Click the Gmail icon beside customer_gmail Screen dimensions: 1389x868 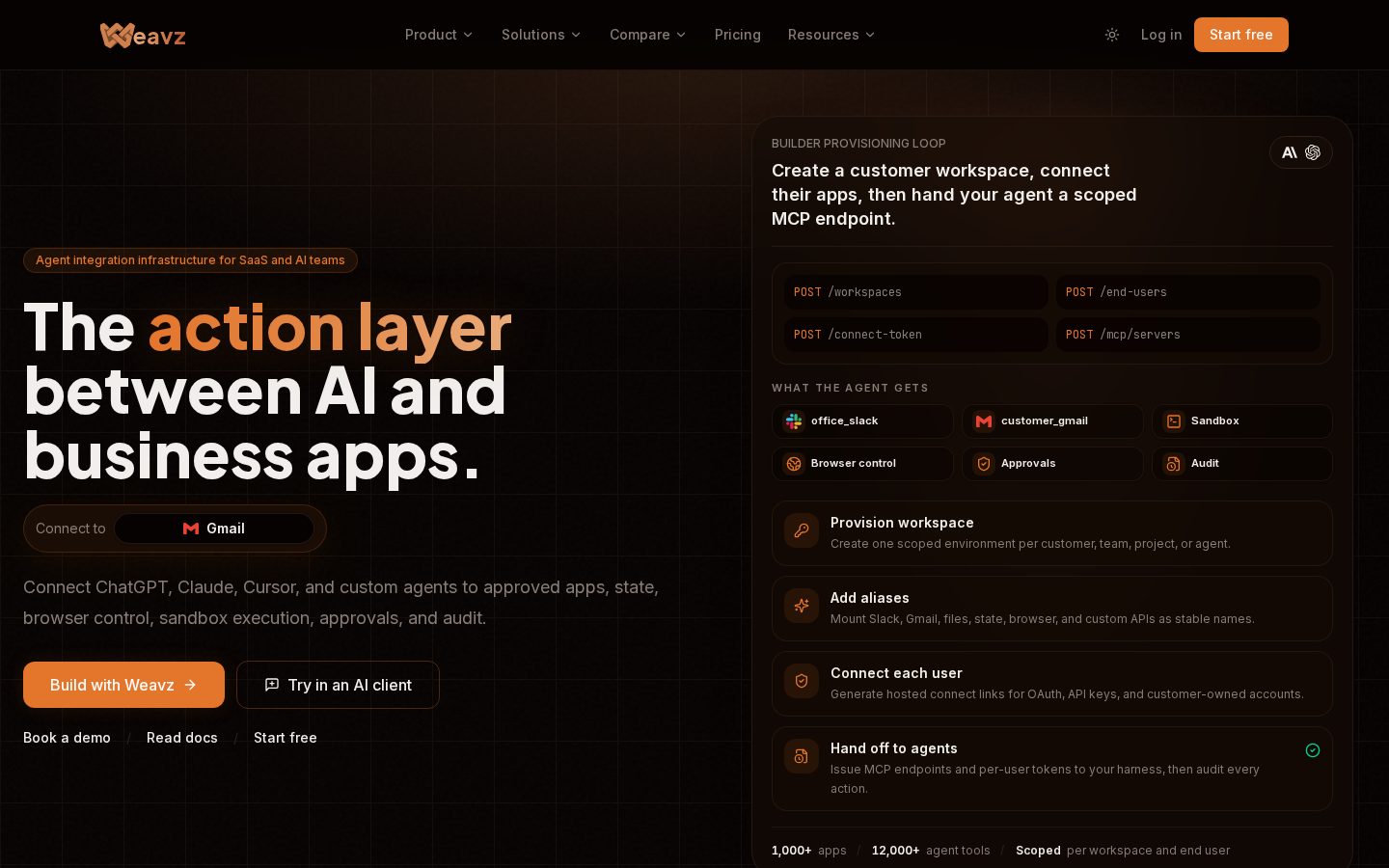[x=984, y=421]
